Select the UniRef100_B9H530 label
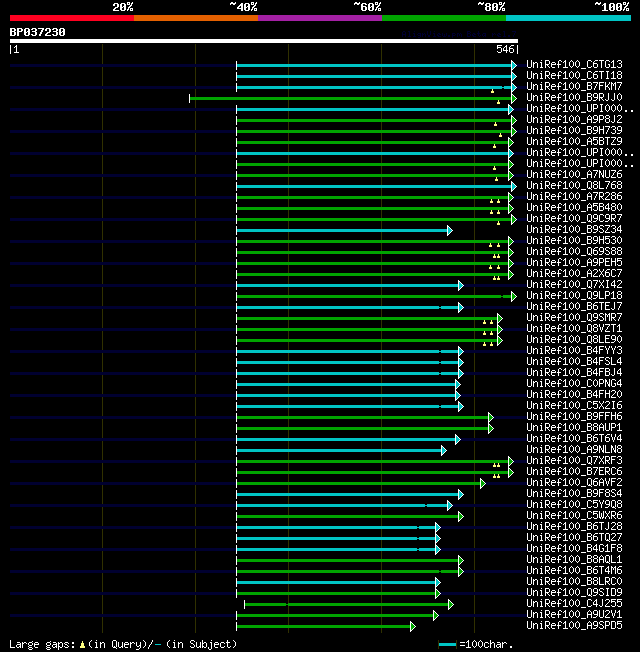Screen dimensions: 640x652 [x=574, y=240]
